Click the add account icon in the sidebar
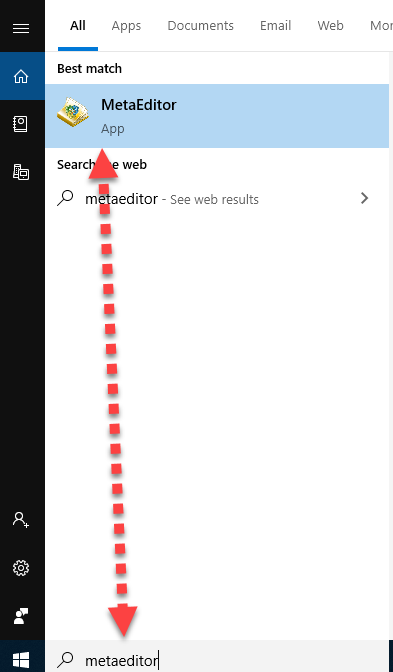 [x=21, y=519]
